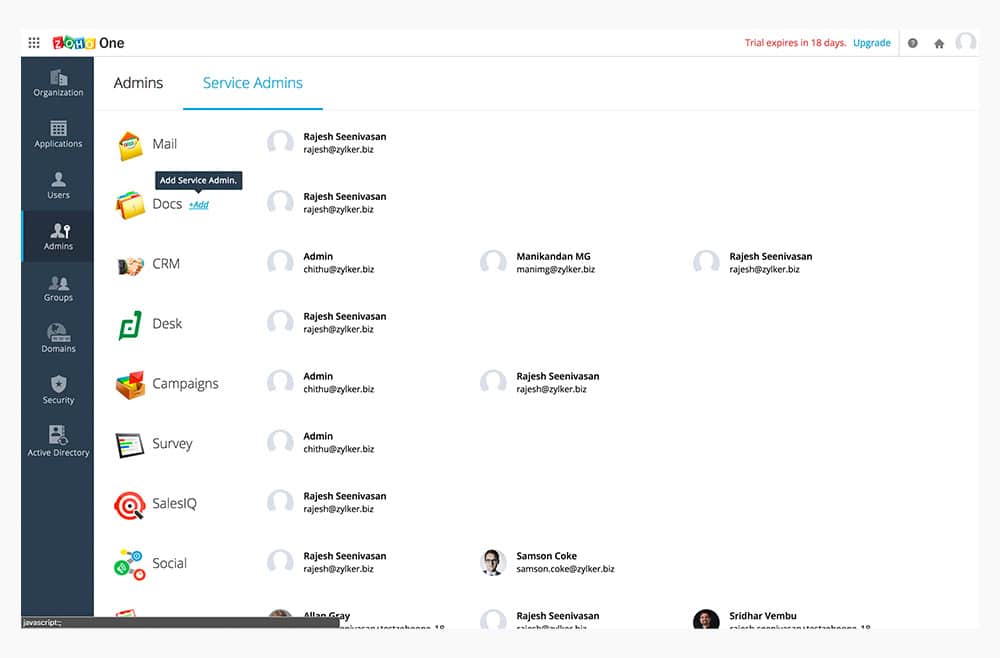Open the apps grid launcher icon
This screenshot has height=658, width=1000.
click(x=34, y=43)
